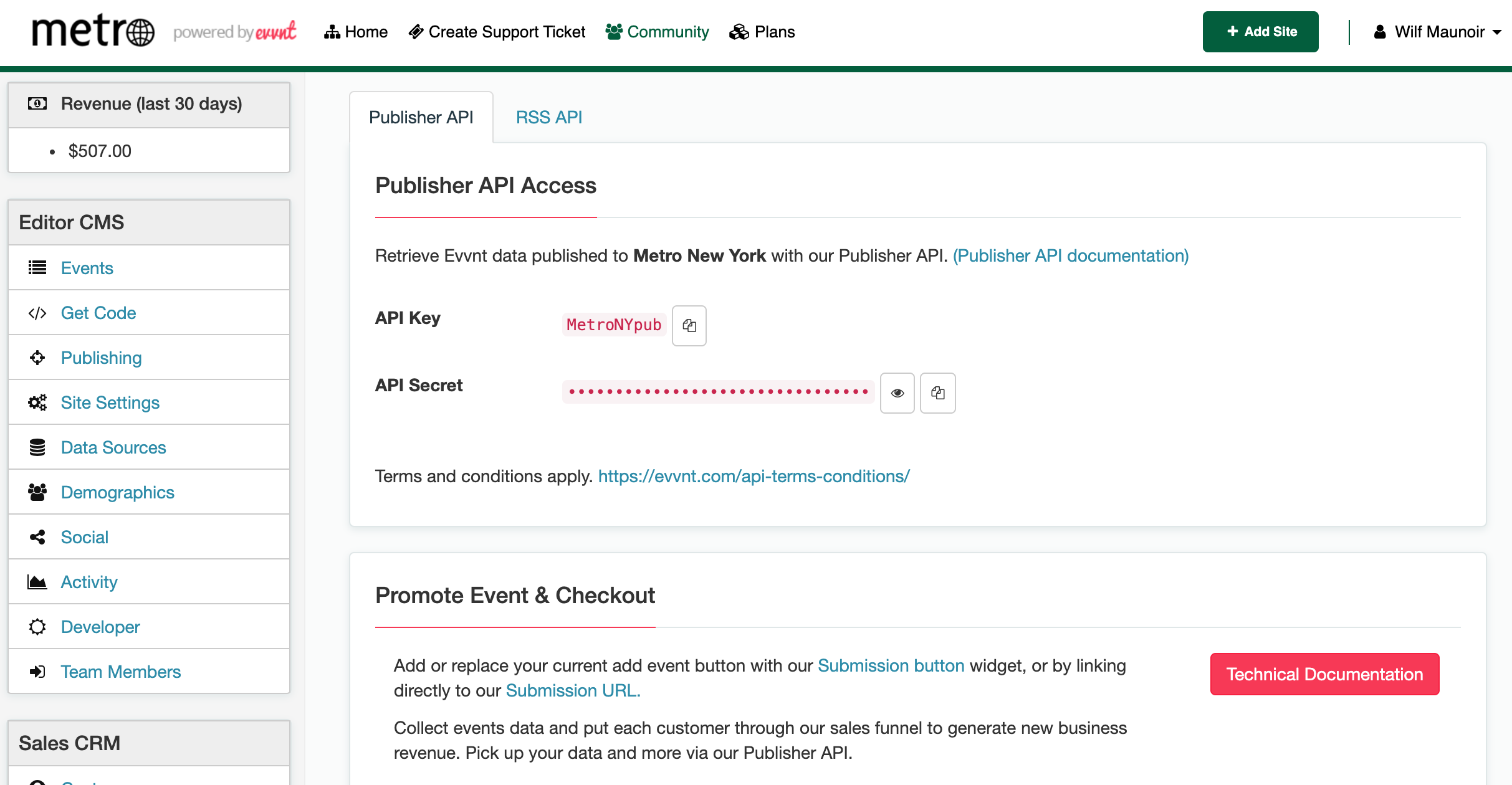Click the Publisher API Access heading
The height and width of the screenshot is (785, 1512).
[x=486, y=186]
